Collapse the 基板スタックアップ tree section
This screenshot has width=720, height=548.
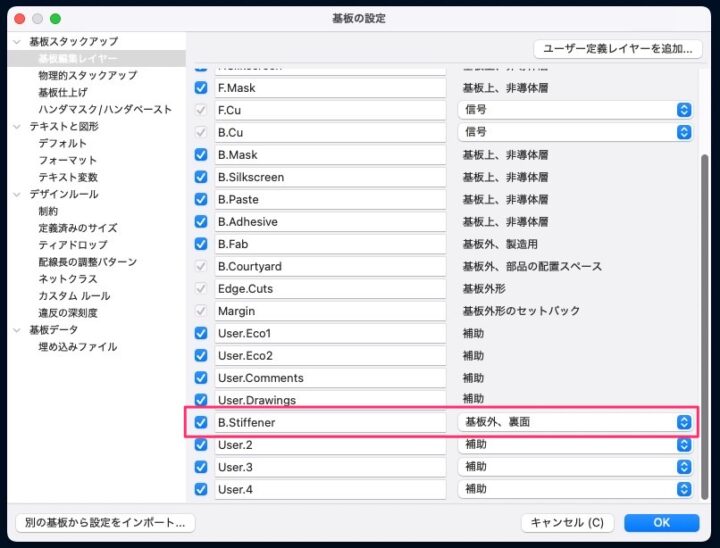pos(16,42)
